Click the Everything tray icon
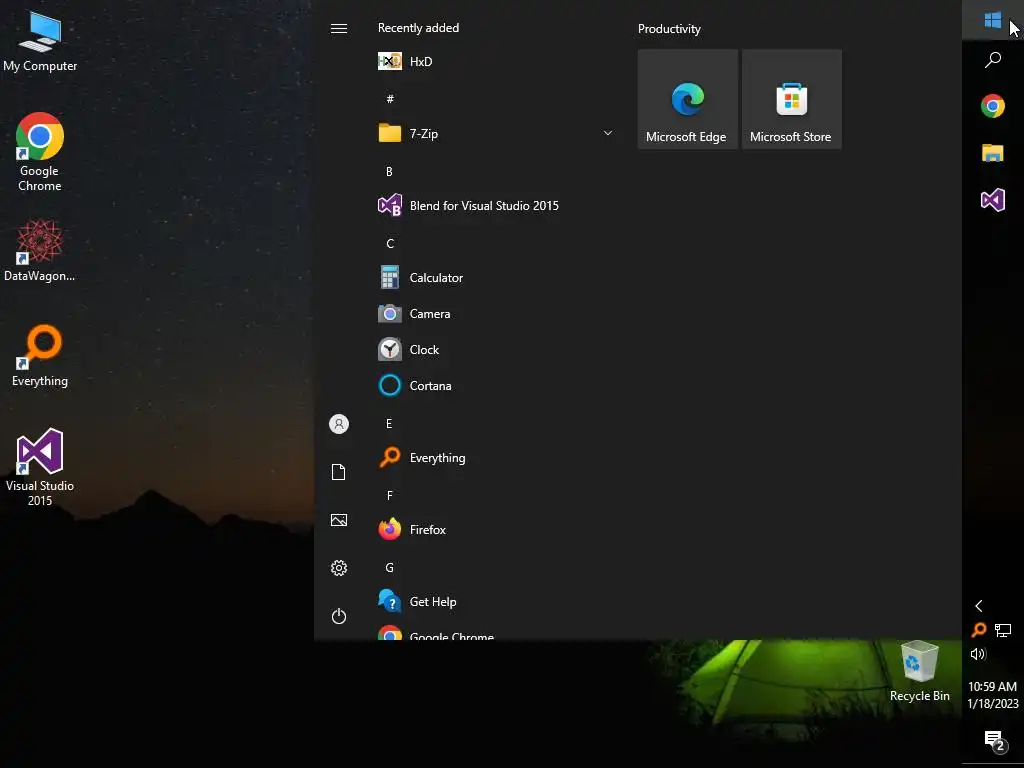 (x=978, y=630)
